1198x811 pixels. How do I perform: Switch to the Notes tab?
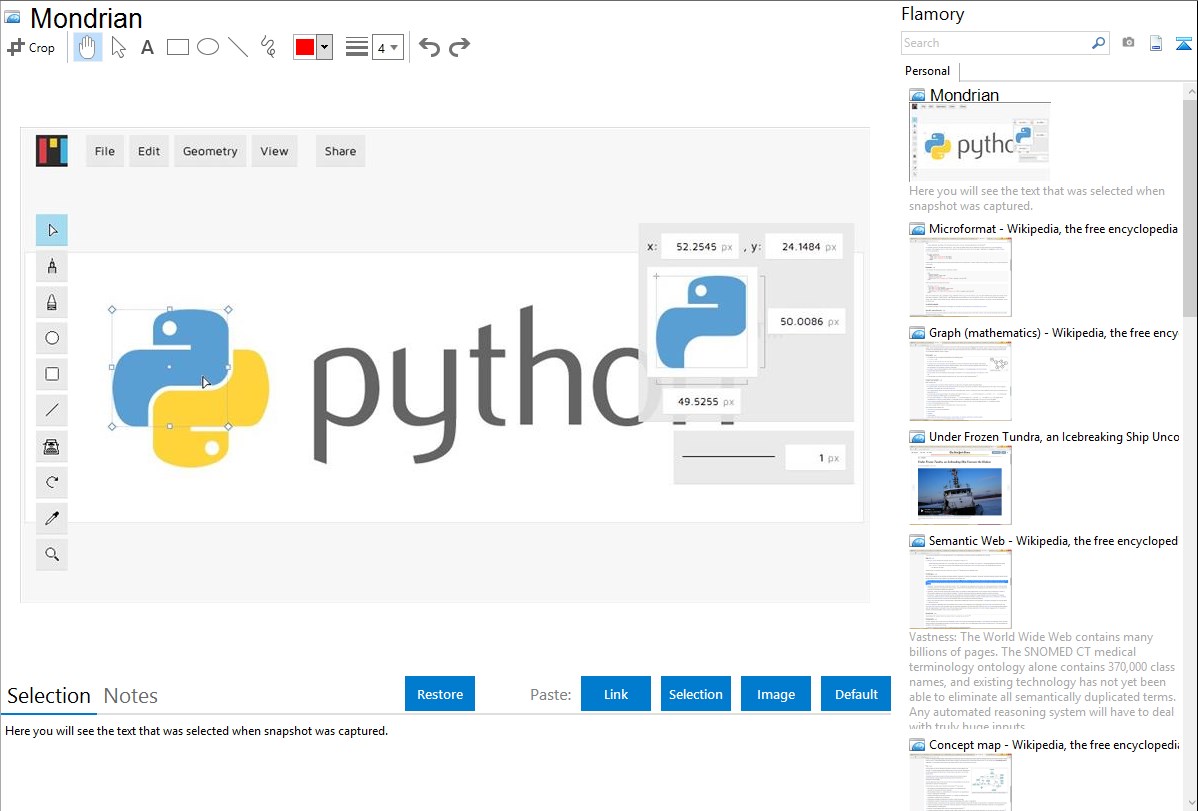(x=131, y=696)
